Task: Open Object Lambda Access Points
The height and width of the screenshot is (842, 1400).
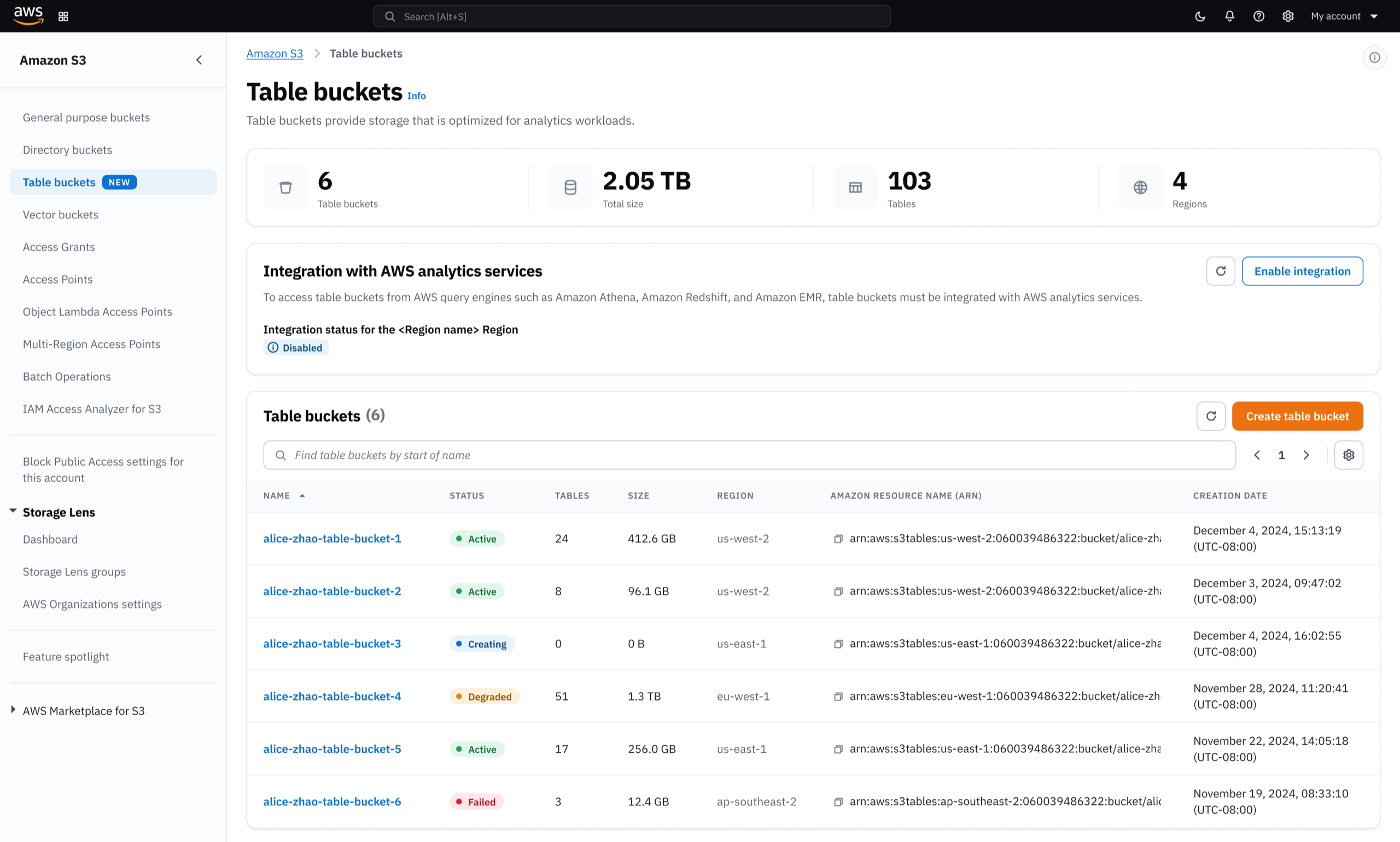Action: click(97, 312)
